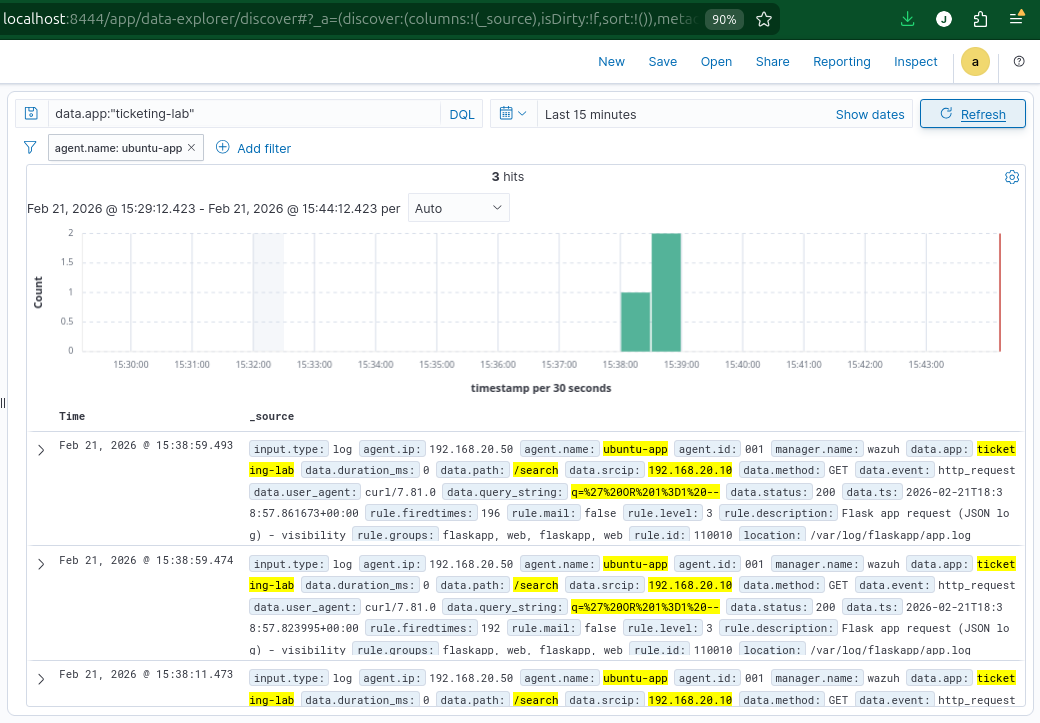Open the calendar quick date menu
This screenshot has height=723, width=1040.
(513, 113)
